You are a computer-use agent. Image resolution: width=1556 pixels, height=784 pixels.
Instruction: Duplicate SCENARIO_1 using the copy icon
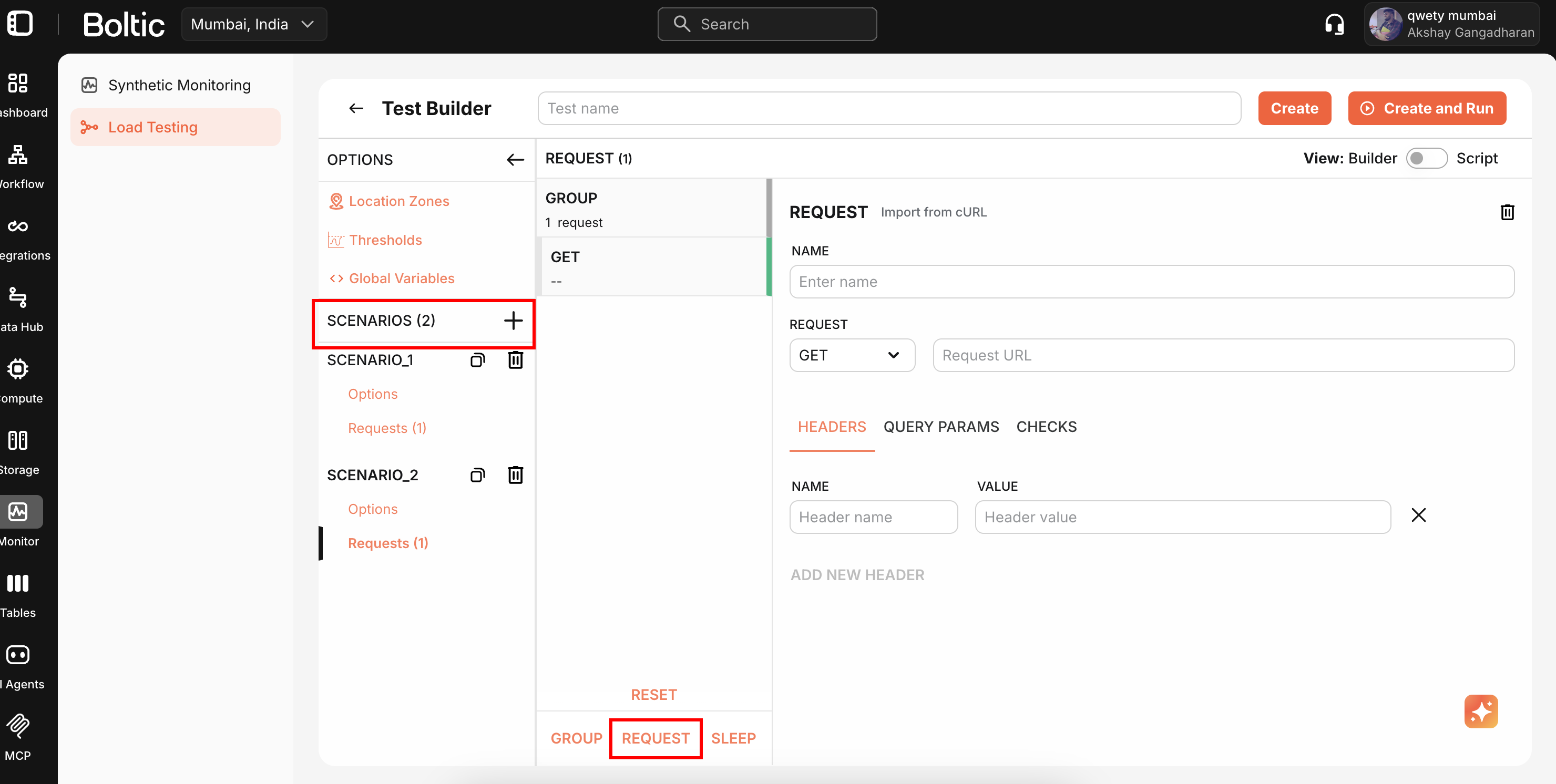[x=477, y=359]
